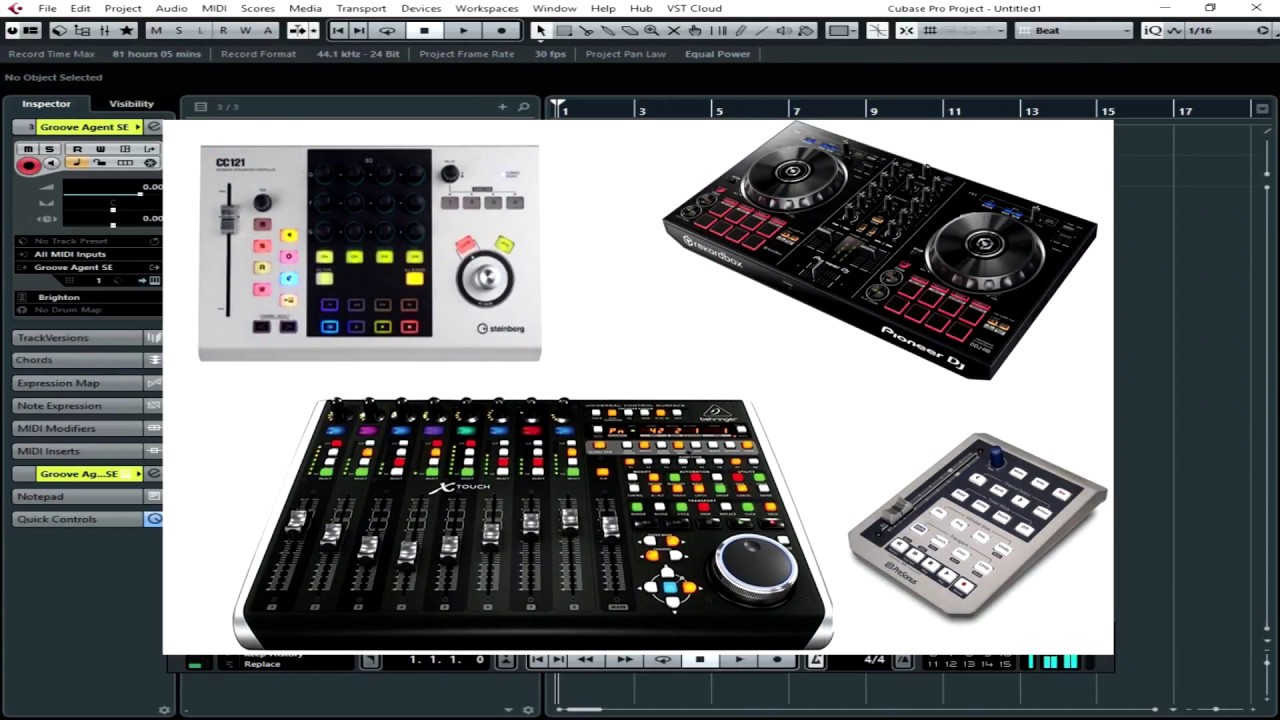Deactivate all Solo states (S)
Screen dimensions: 1280x720
[178, 31]
